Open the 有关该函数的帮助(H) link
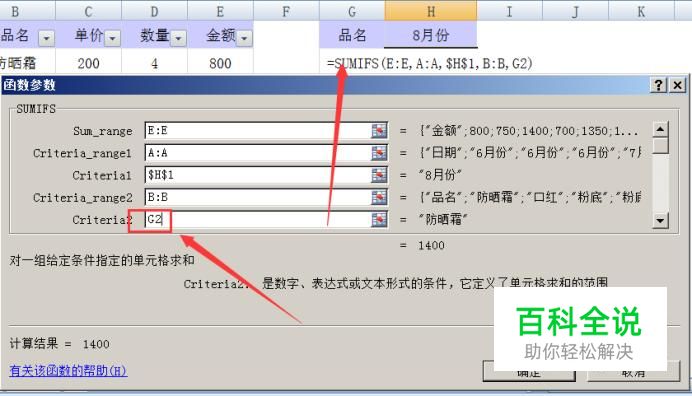Screen dimensions: 692x396 (68, 370)
